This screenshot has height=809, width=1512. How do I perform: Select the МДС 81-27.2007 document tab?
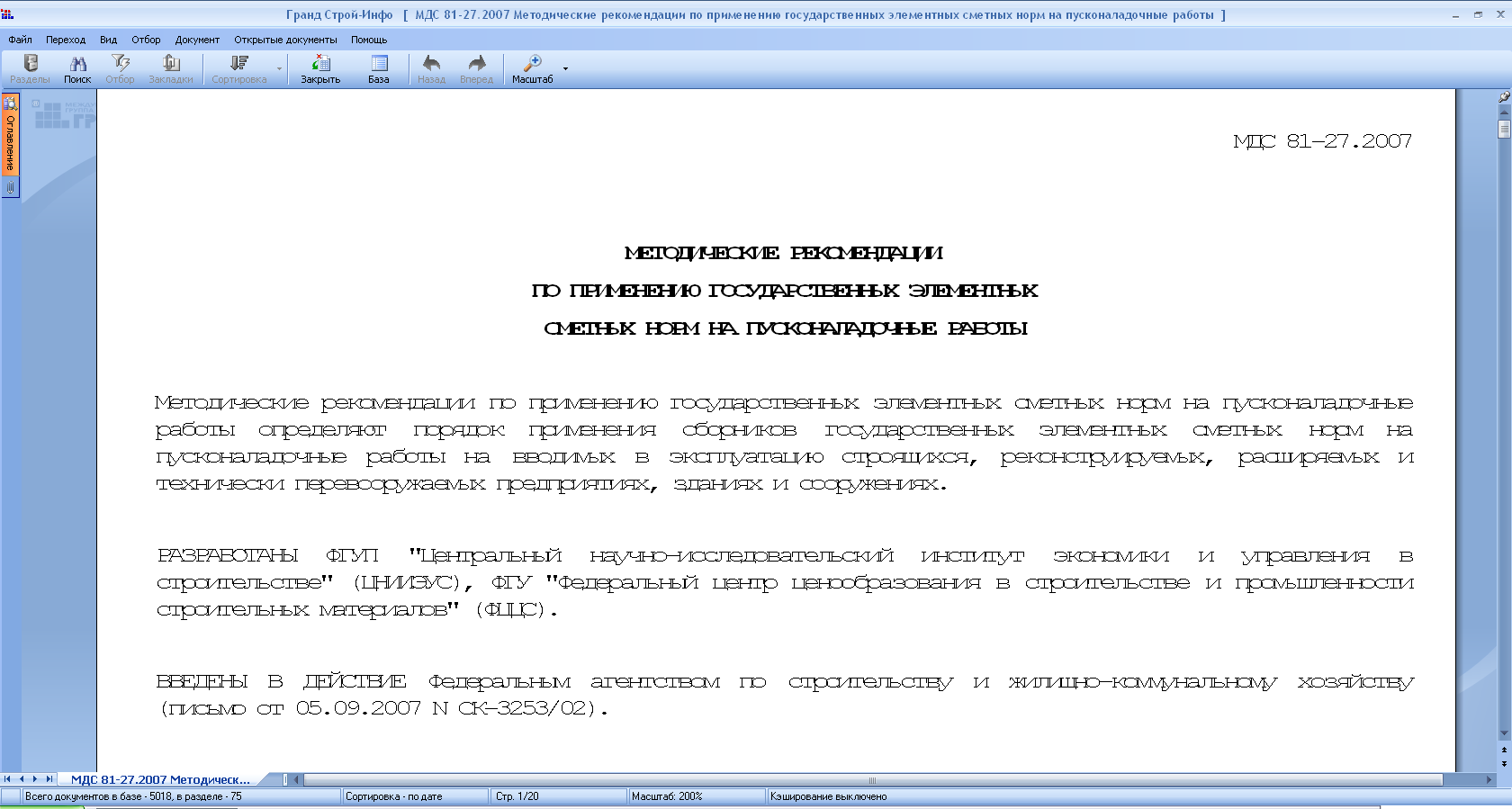pos(160,779)
